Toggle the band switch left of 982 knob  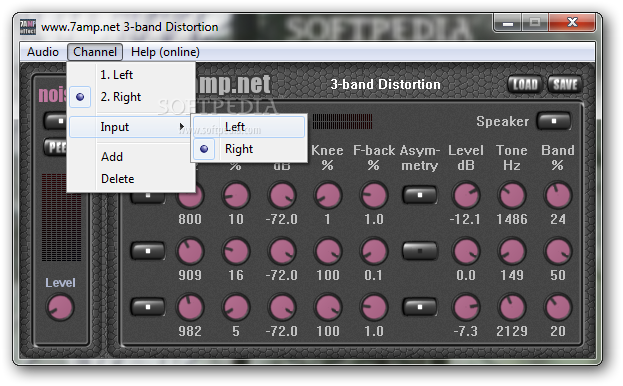[148, 307]
